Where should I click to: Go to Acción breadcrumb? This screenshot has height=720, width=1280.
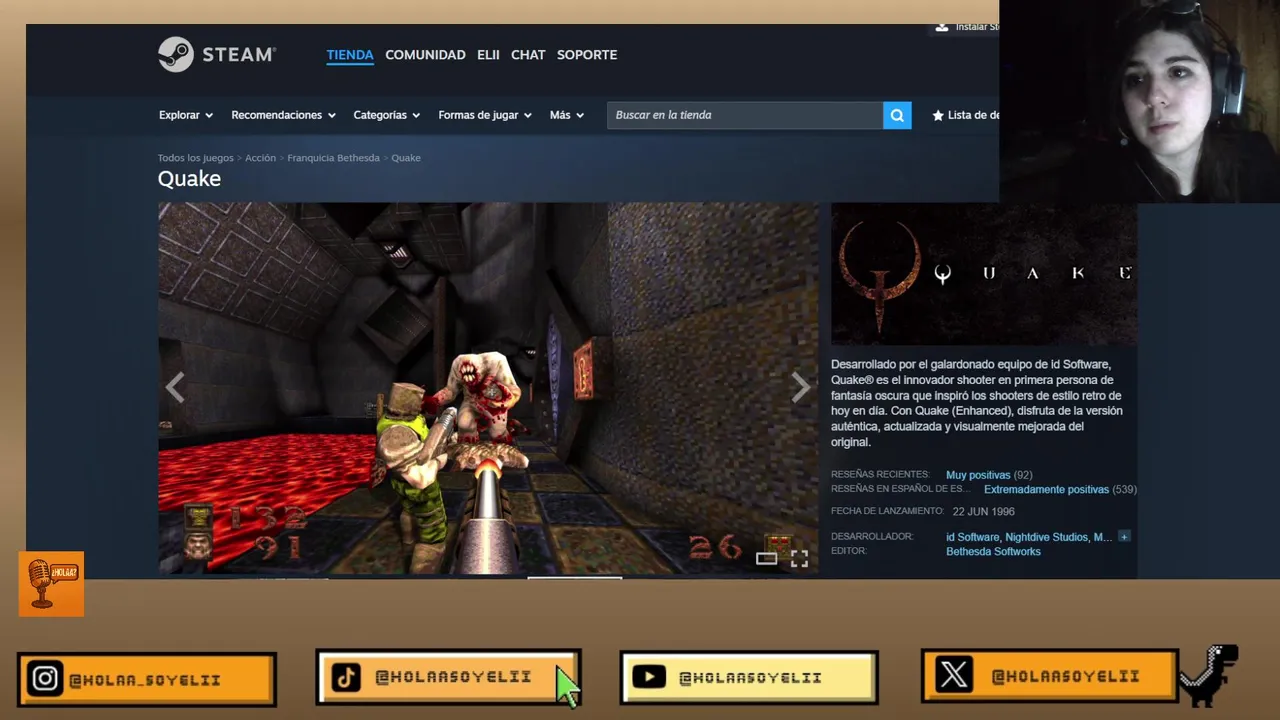click(260, 158)
